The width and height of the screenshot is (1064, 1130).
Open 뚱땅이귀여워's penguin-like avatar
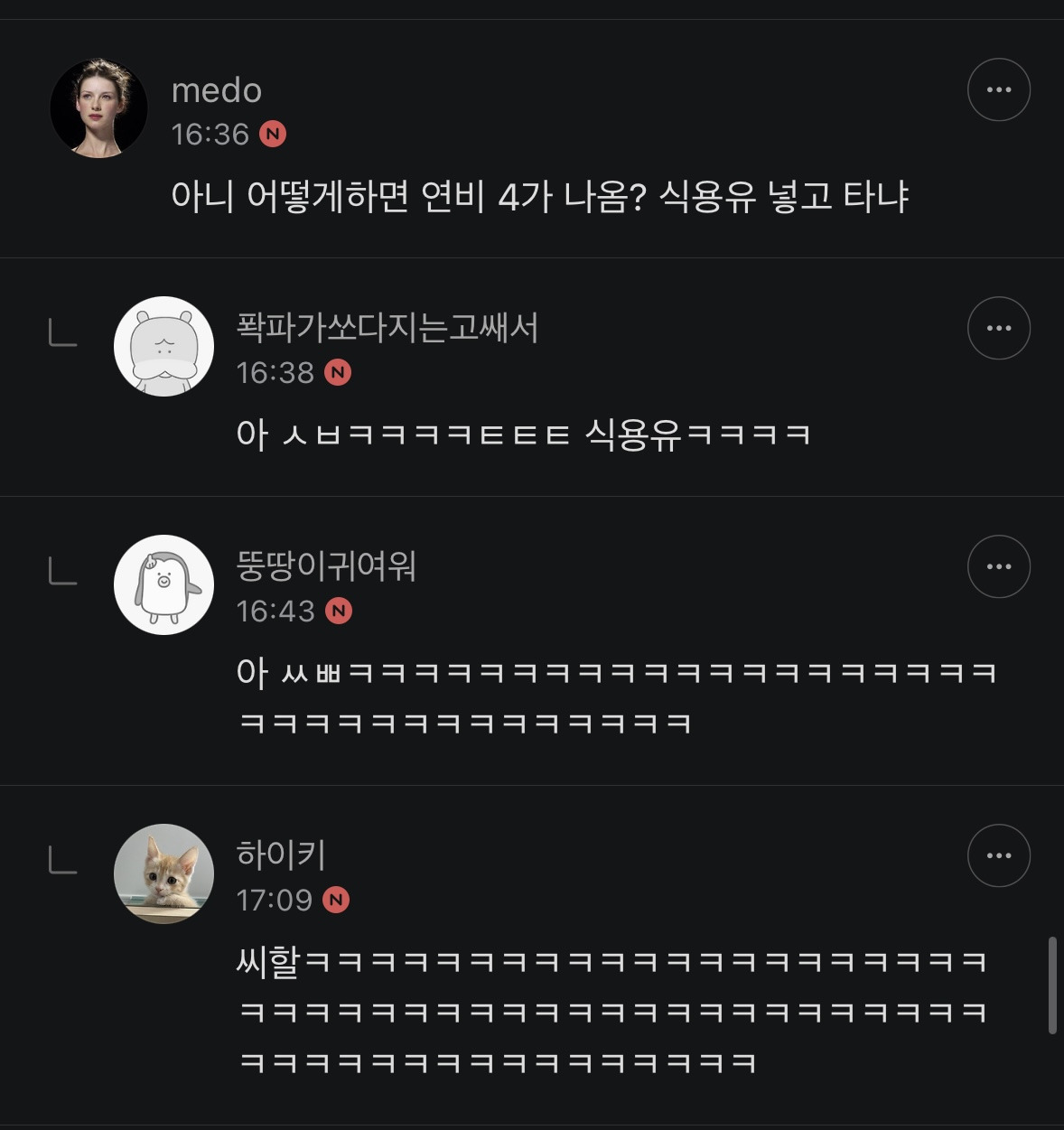click(163, 584)
